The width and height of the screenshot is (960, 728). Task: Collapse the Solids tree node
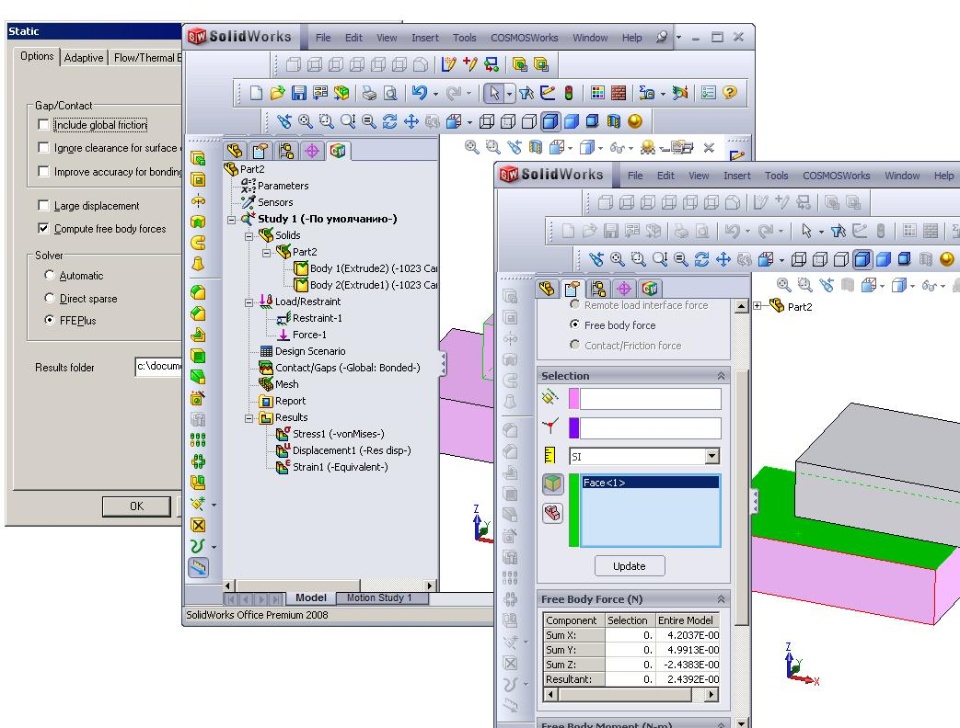point(249,236)
